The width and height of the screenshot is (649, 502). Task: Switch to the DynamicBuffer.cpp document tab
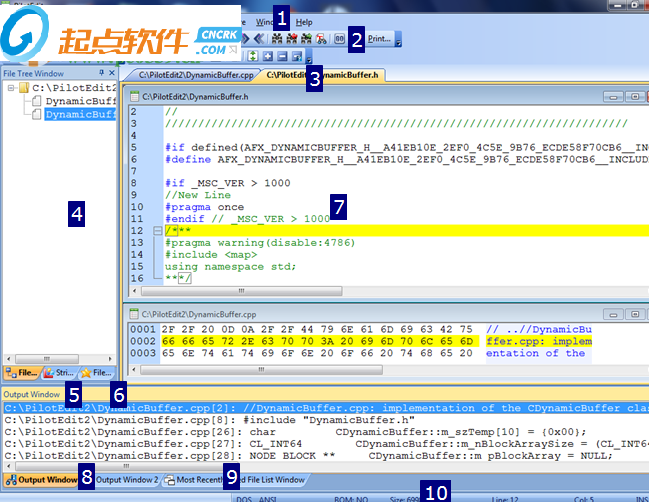[188, 75]
